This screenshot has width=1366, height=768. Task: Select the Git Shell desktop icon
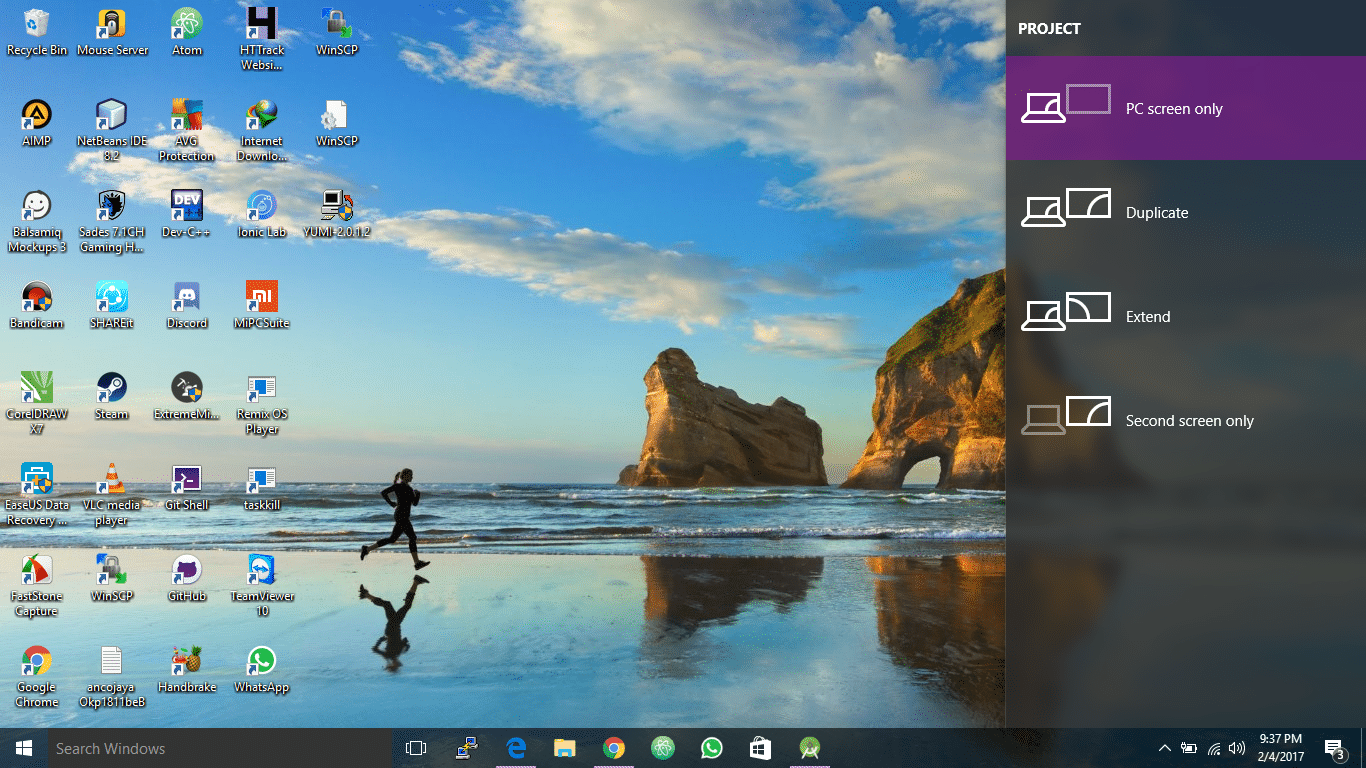pyautogui.click(x=187, y=486)
